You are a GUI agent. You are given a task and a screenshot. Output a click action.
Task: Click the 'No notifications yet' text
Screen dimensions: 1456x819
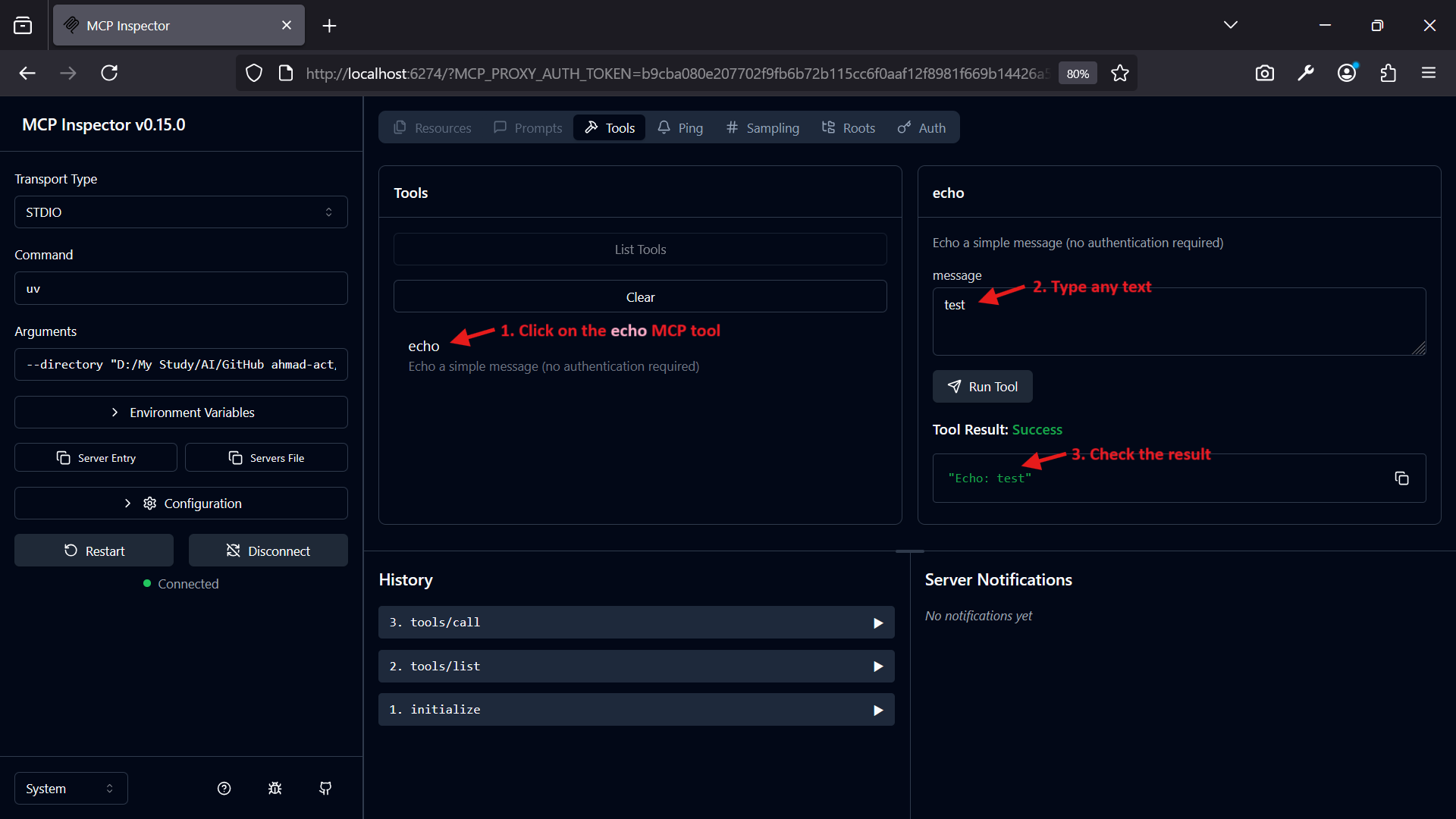point(978,616)
